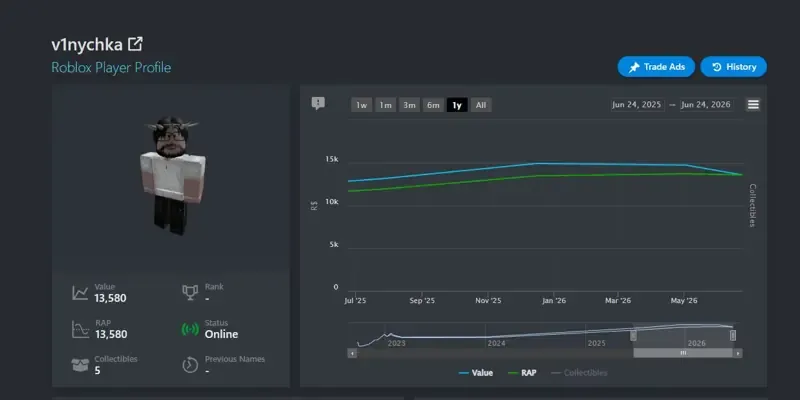This screenshot has width=800, height=400.
Task: Click the RAP figure 13,580
Action: pyautogui.click(x=111, y=334)
